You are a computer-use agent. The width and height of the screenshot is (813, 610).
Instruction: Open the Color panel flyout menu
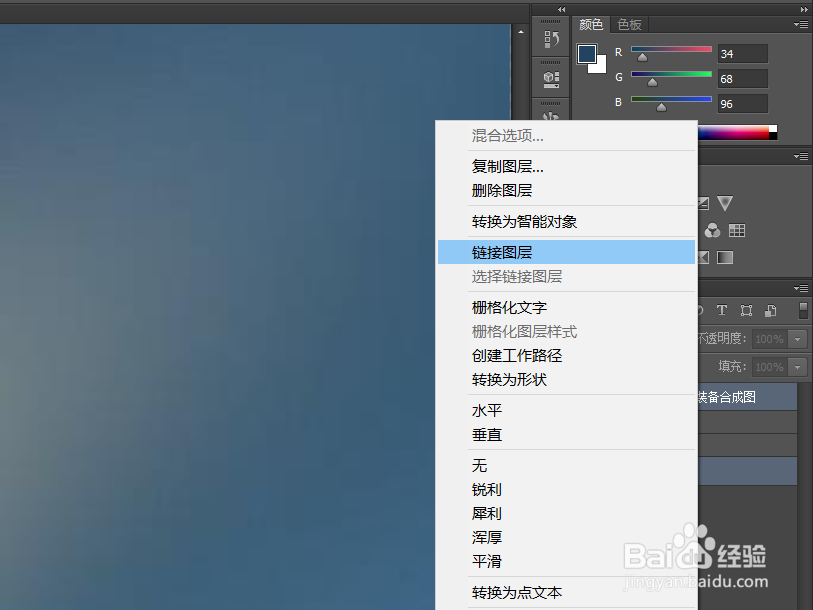[x=801, y=24]
